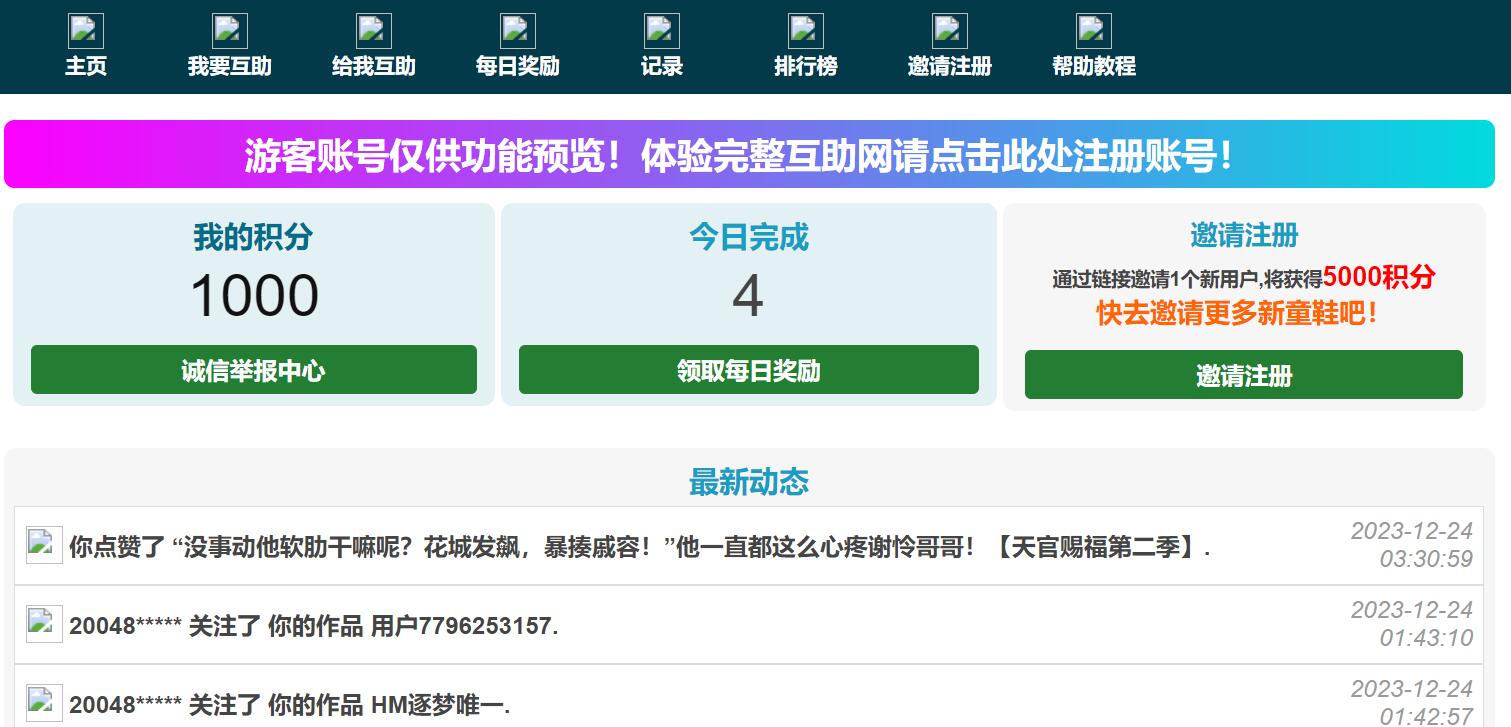Click the 主页 home icon
The width and height of the screenshot is (1511, 727).
86,31
